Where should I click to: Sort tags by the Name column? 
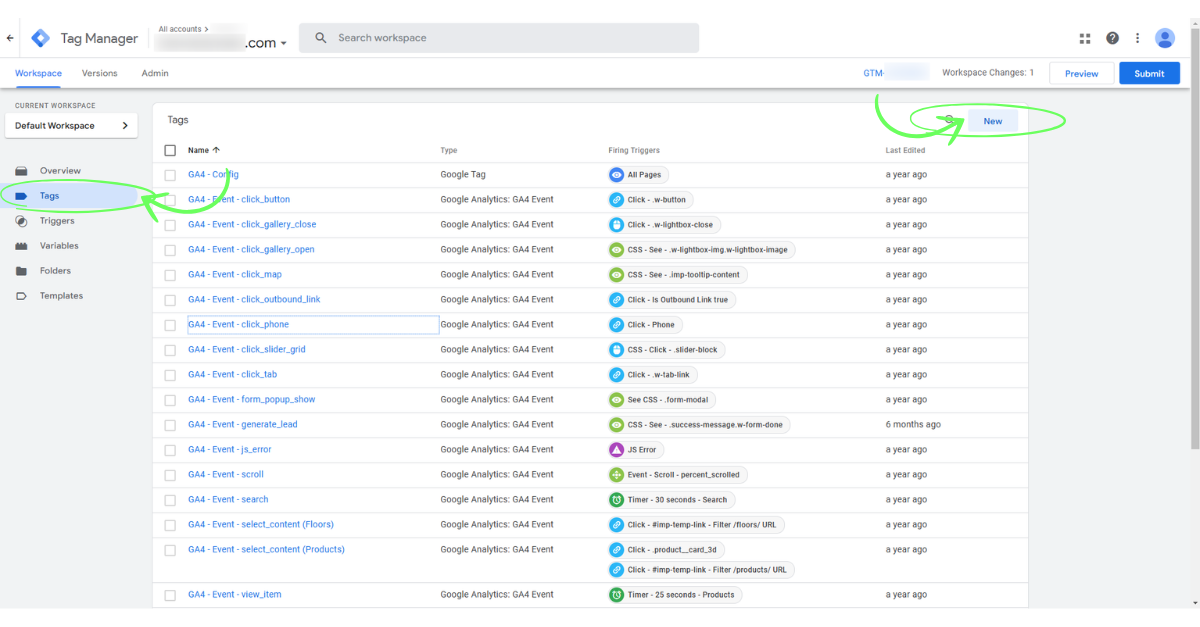(x=204, y=150)
